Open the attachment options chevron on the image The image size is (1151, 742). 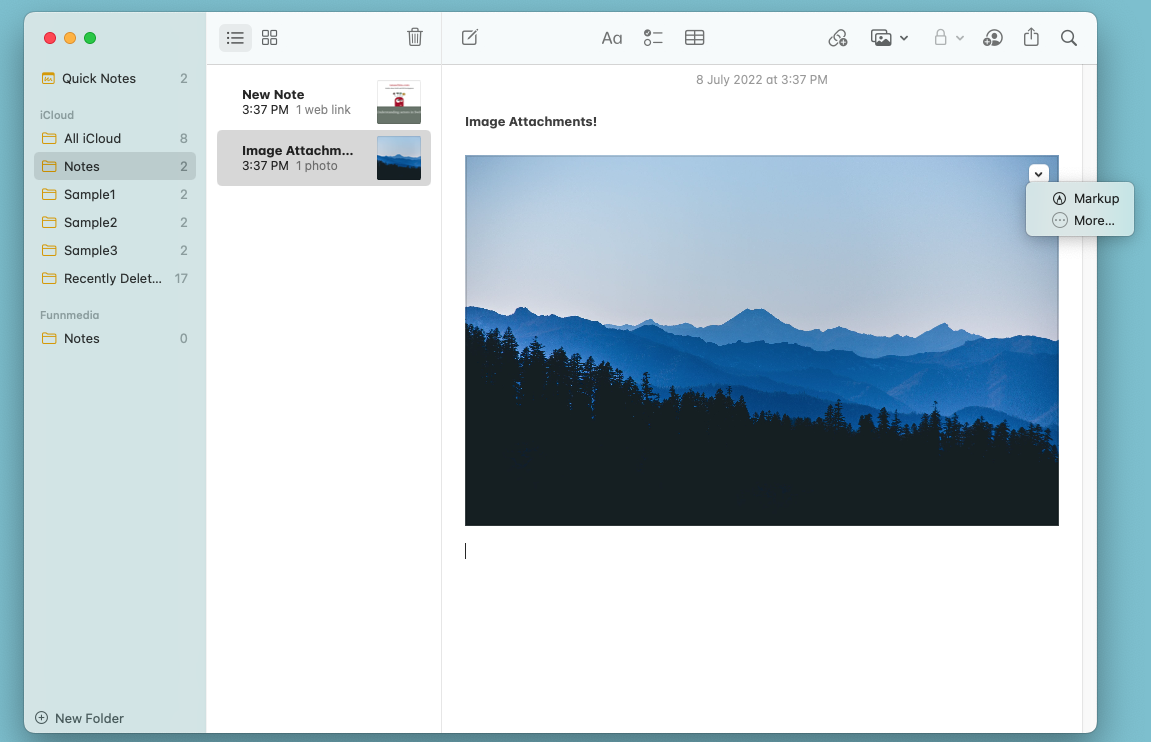click(1038, 173)
